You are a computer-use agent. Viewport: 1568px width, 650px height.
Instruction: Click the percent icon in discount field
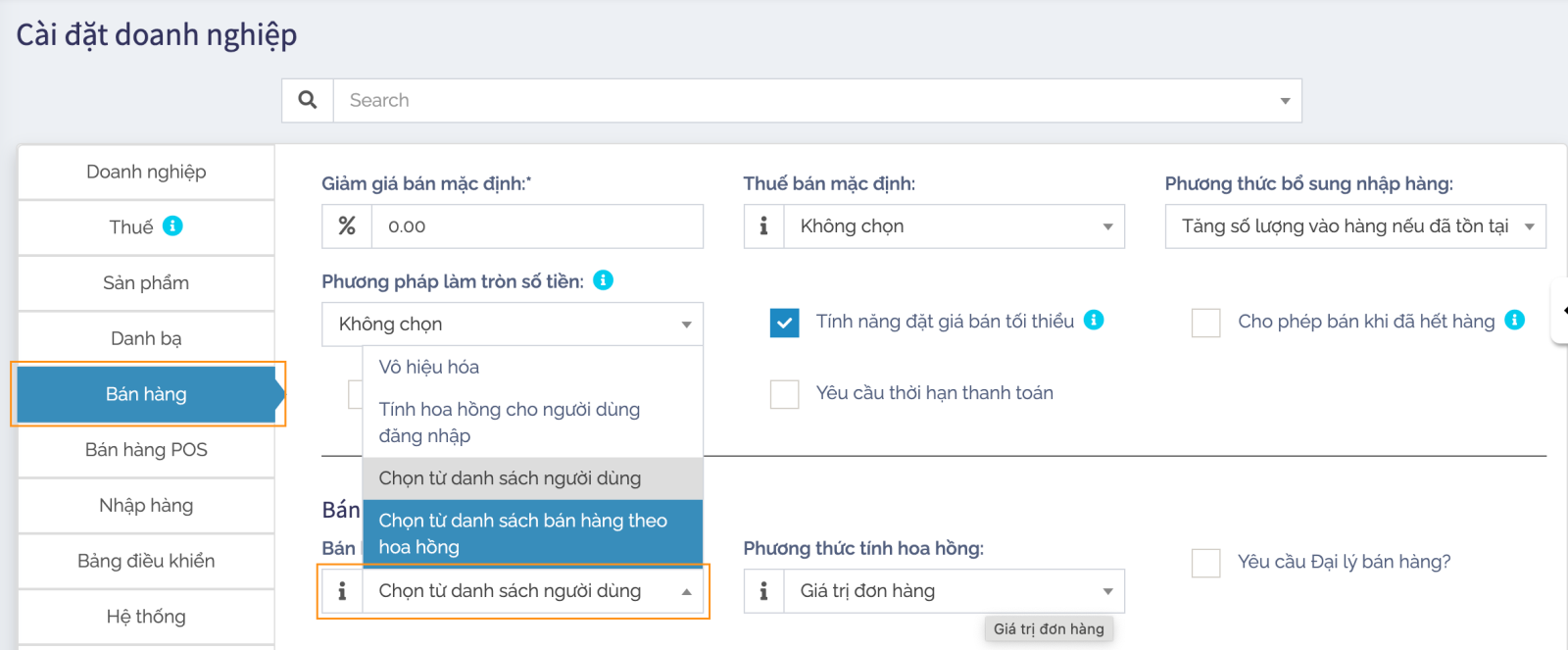coord(347,226)
